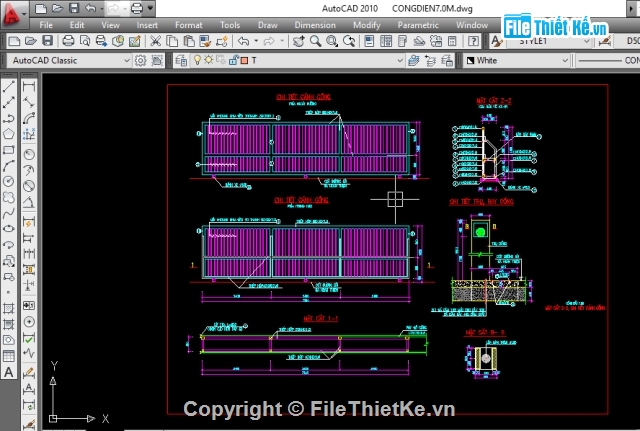Image resolution: width=640 pixels, height=431 pixels.
Task: Click the Workspace Settings gear icon
Action: pos(140,60)
